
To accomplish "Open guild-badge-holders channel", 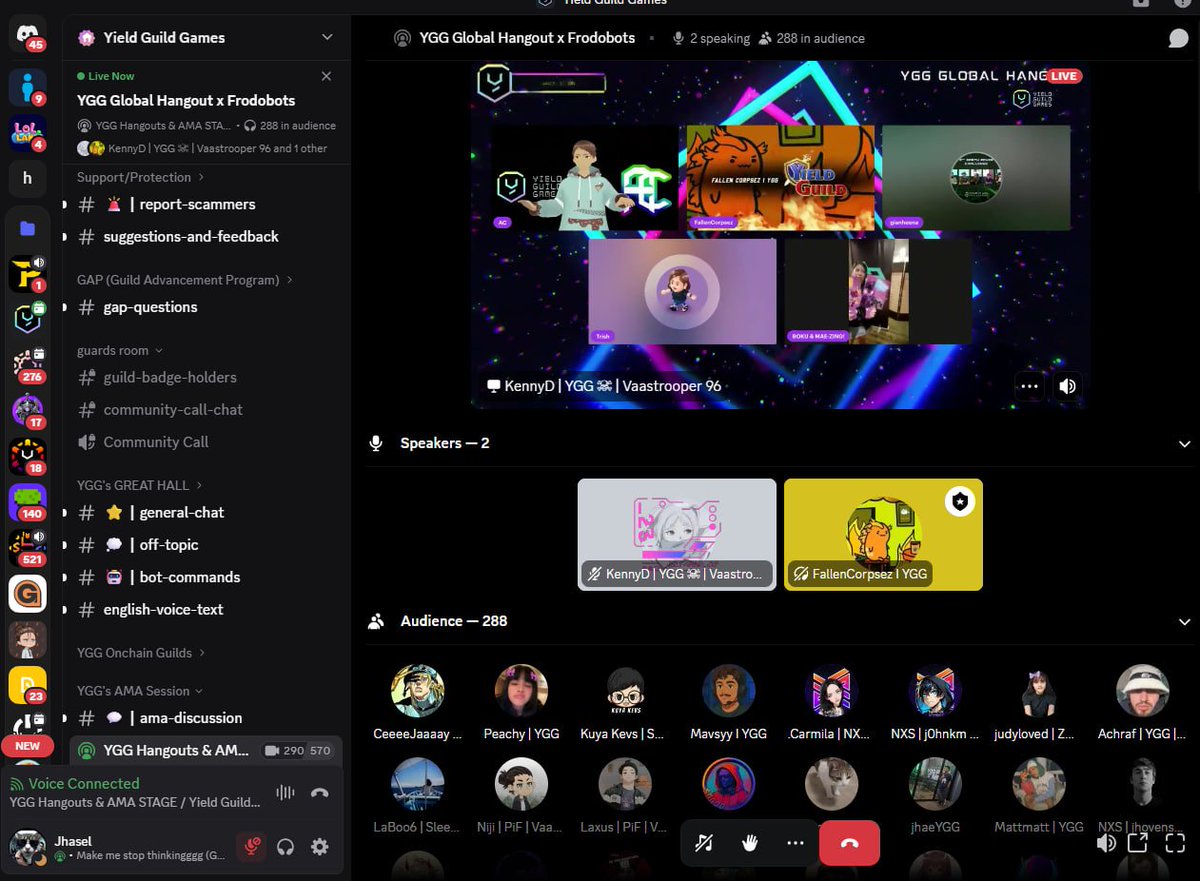I will [x=206, y=377].
